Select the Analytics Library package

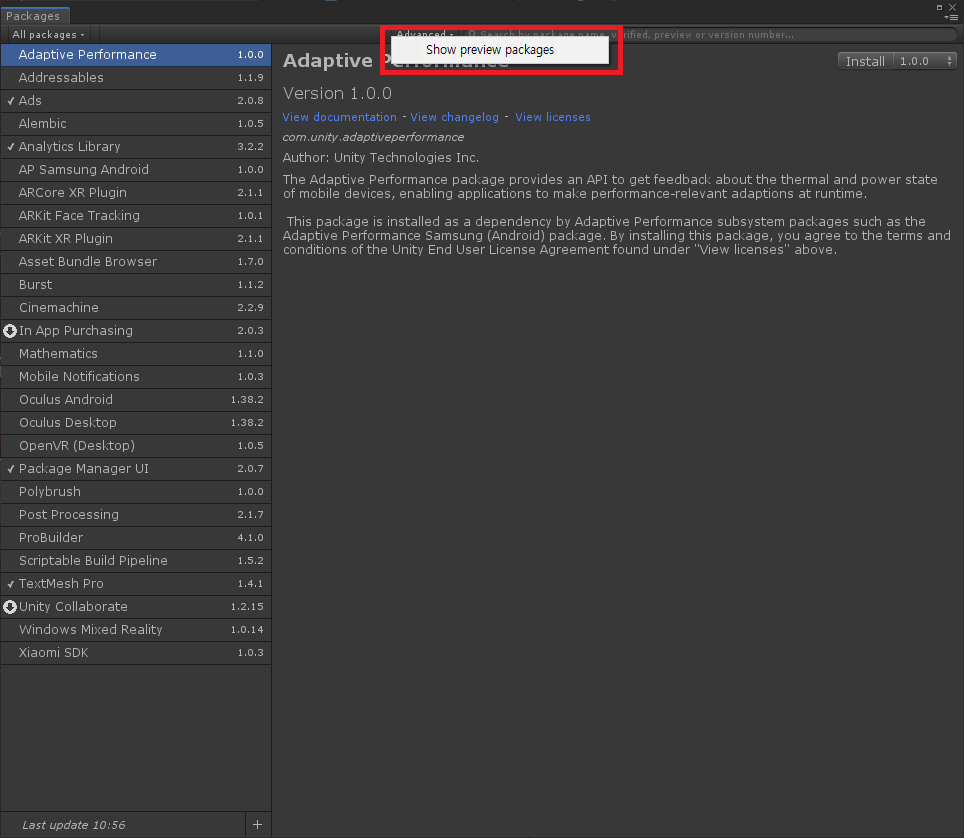pos(136,147)
